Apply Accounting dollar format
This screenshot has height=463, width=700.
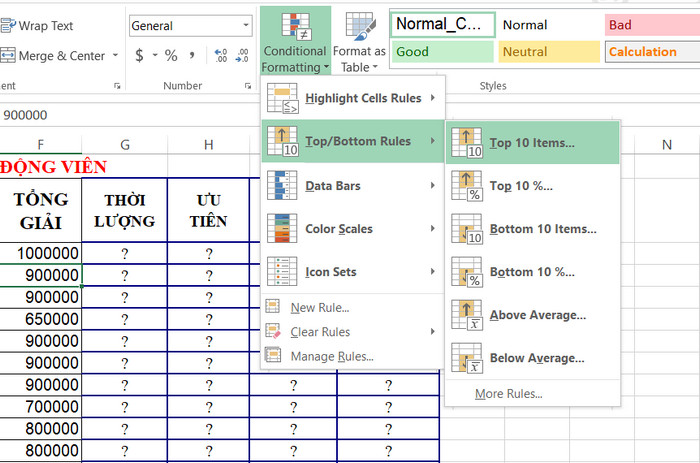pyautogui.click(x=139, y=55)
